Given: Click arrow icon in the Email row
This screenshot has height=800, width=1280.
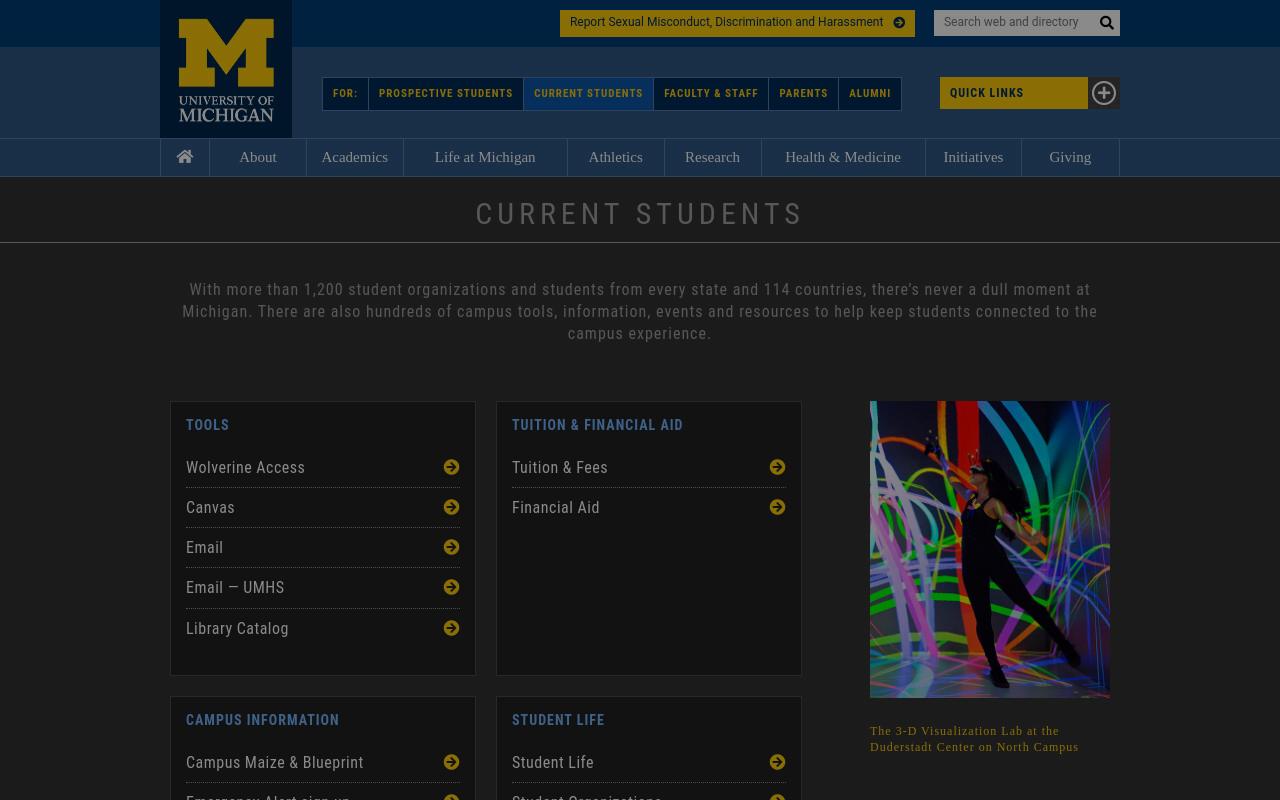Looking at the screenshot, I should 452,547.
